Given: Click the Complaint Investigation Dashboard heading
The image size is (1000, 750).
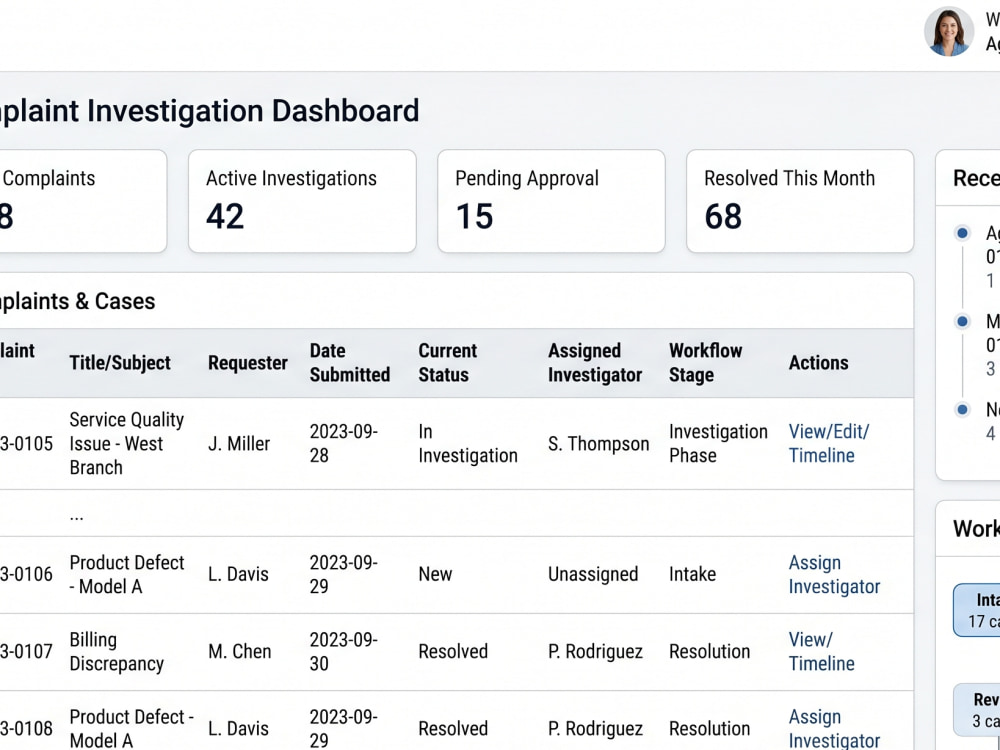Looking at the screenshot, I should (209, 111).
